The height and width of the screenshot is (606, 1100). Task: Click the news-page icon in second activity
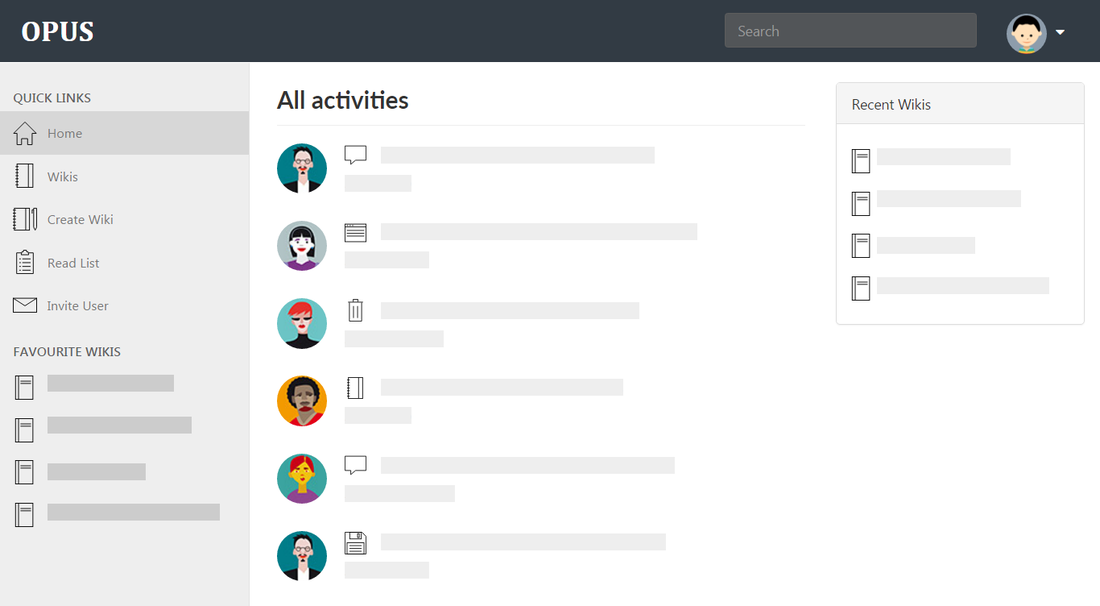point(355,232)
